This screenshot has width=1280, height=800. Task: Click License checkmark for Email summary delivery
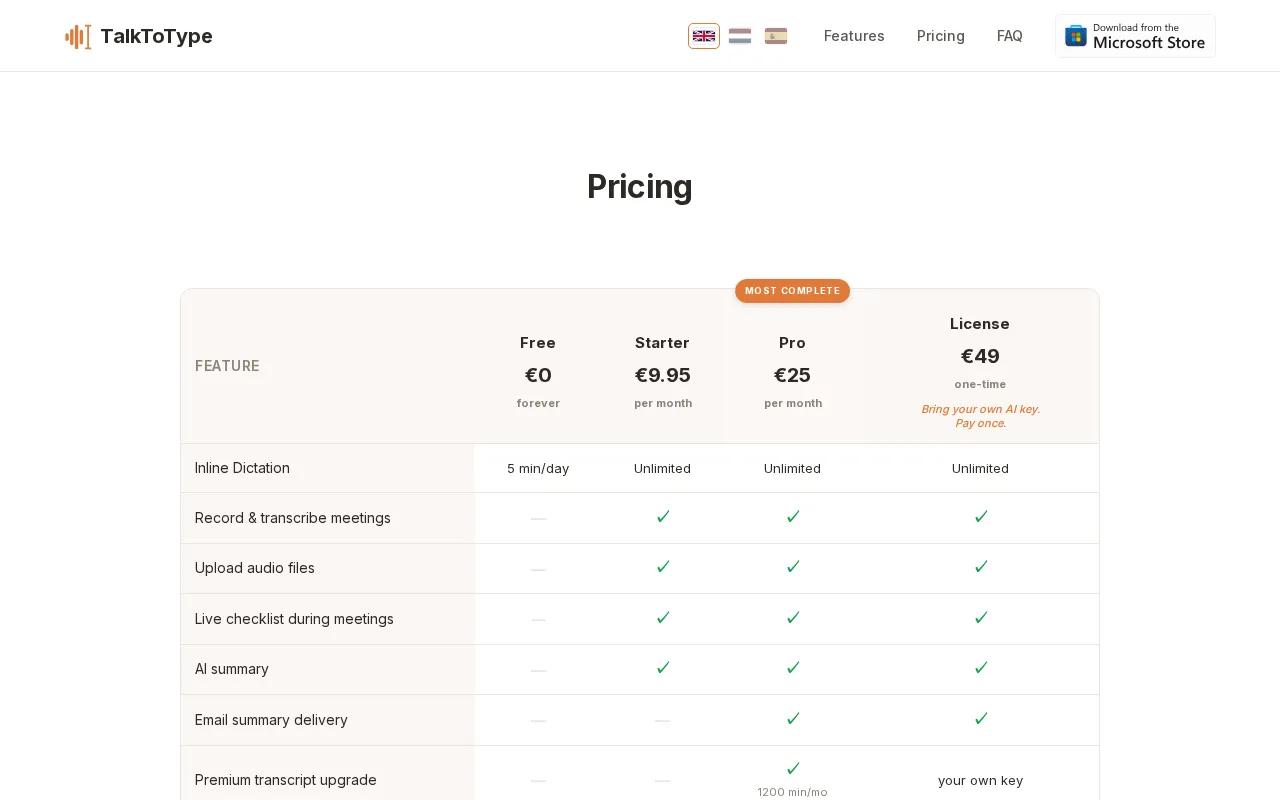click(x=980, y=719)
